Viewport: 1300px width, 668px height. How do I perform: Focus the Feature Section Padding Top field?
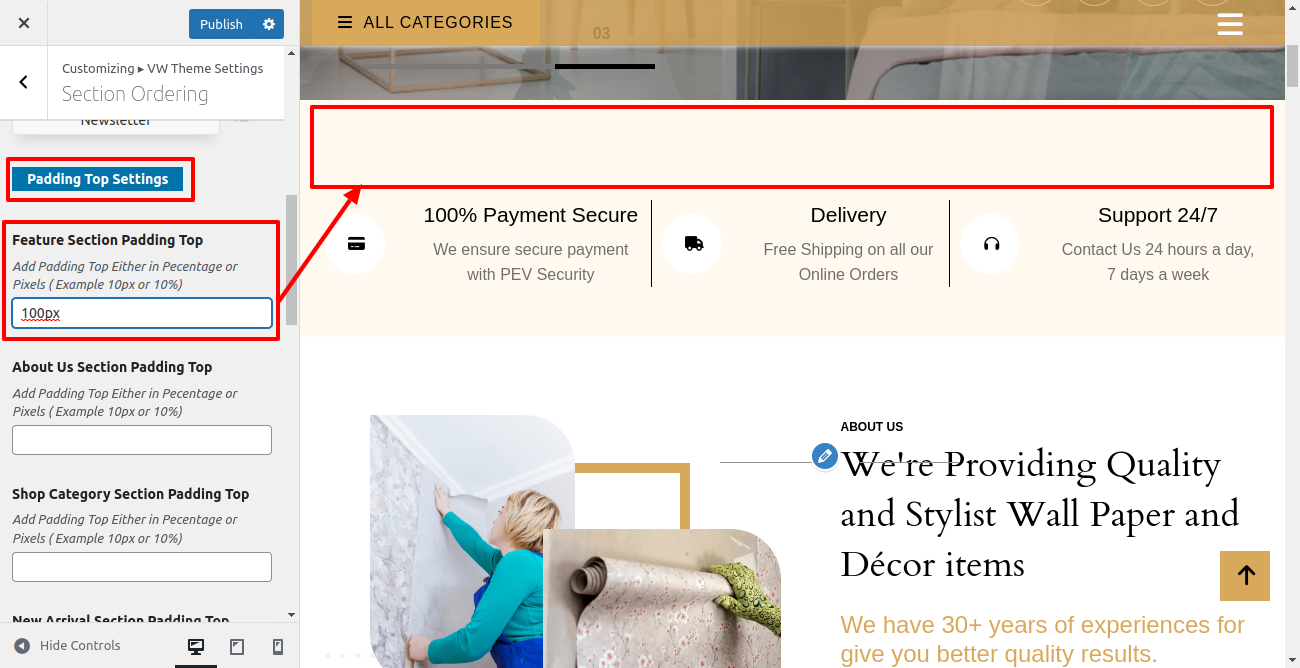click(142, 313)
